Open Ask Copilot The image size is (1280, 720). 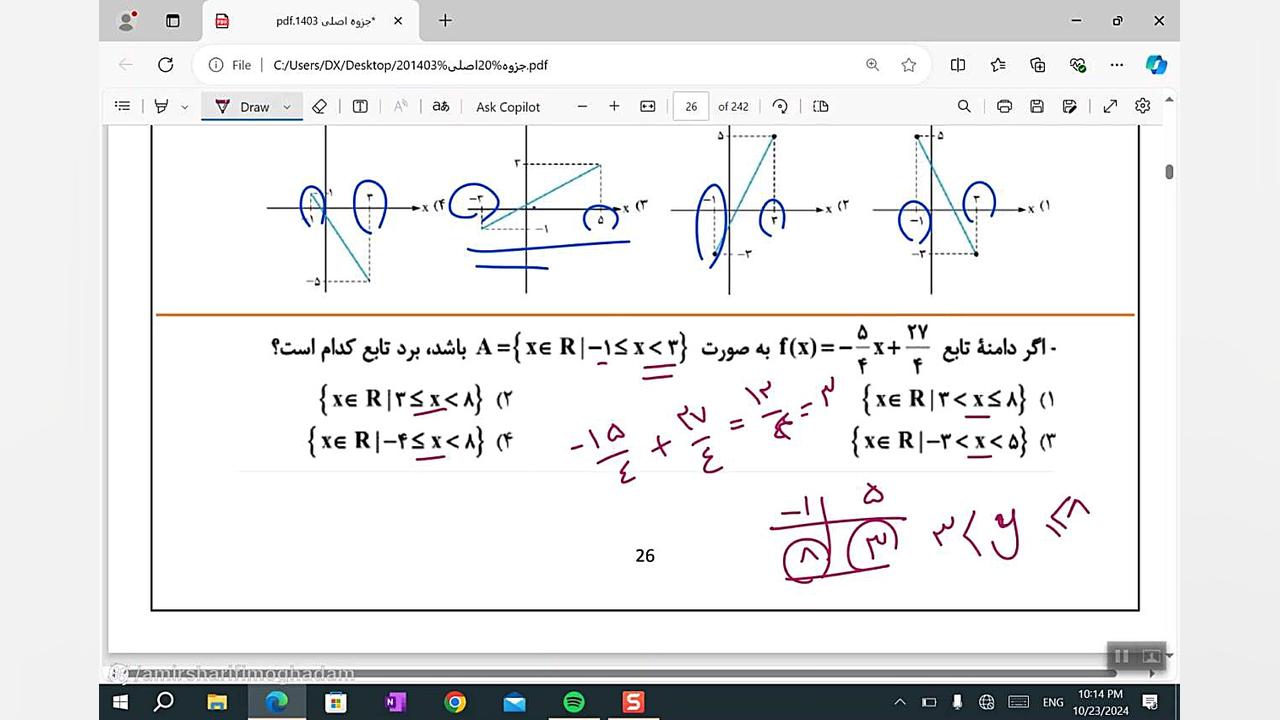click(508, 107)
